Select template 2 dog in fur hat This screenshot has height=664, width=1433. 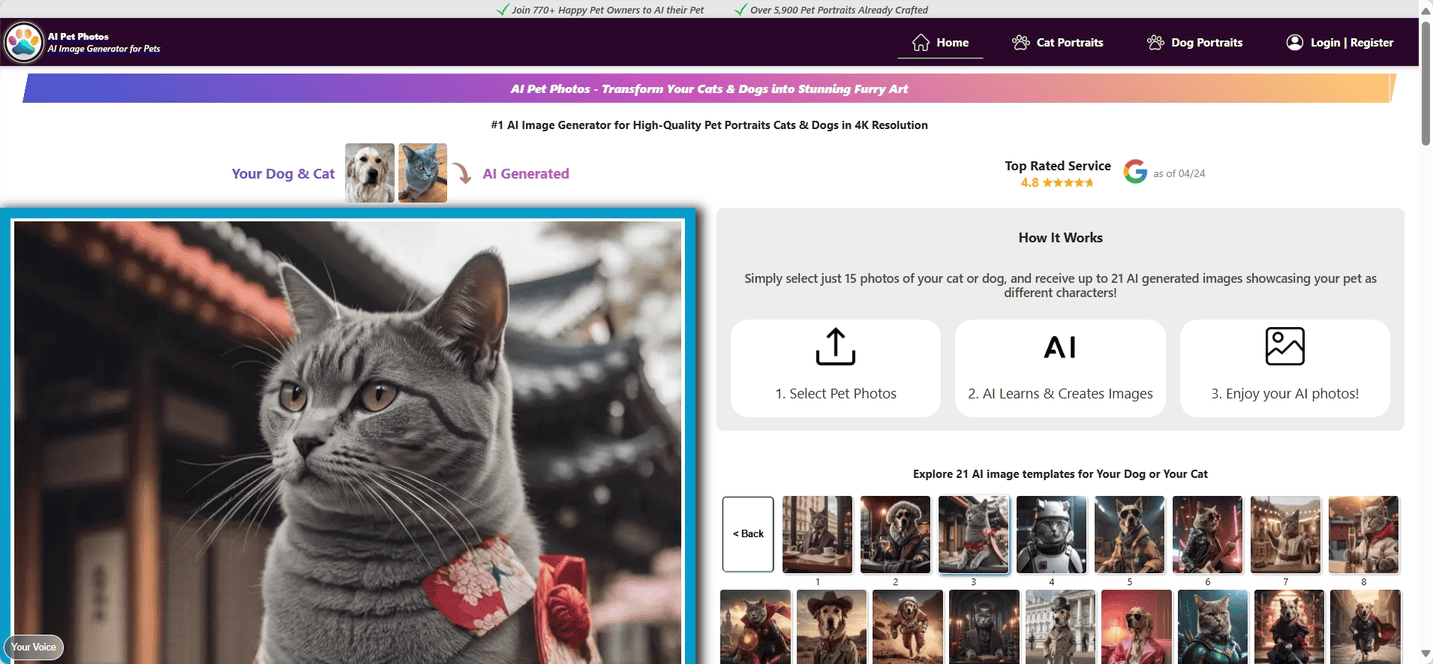[x=895, y=534]
